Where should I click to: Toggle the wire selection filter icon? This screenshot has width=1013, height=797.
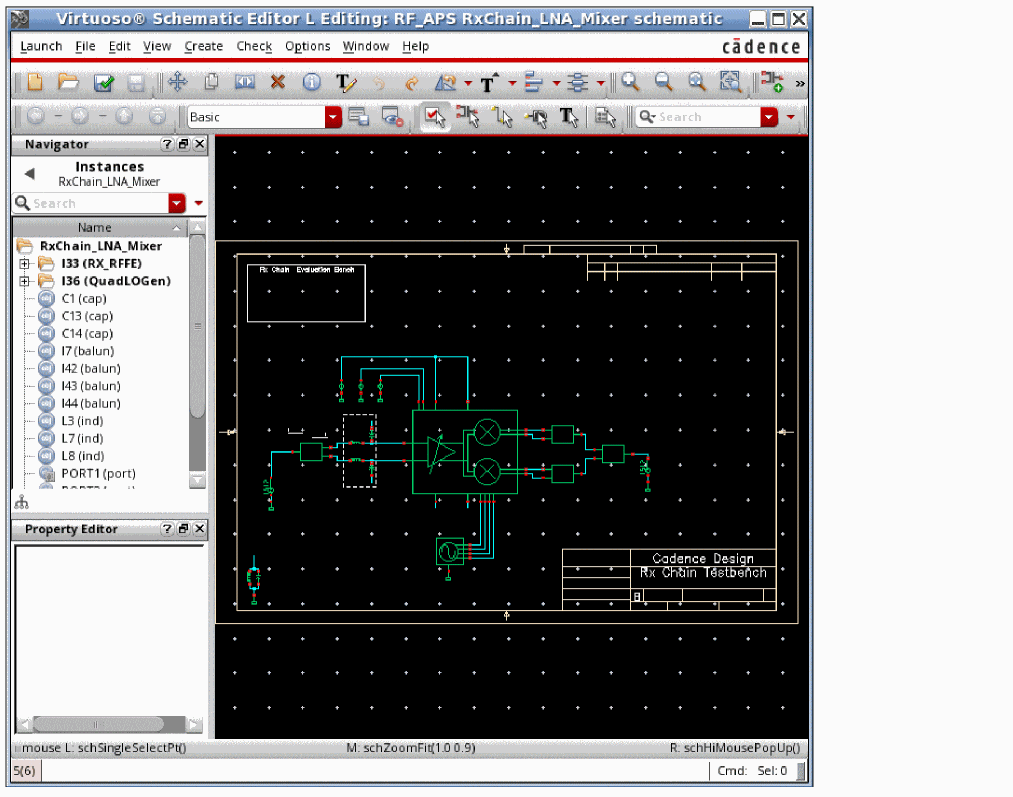pyautogui.click(x=502, y=117)
